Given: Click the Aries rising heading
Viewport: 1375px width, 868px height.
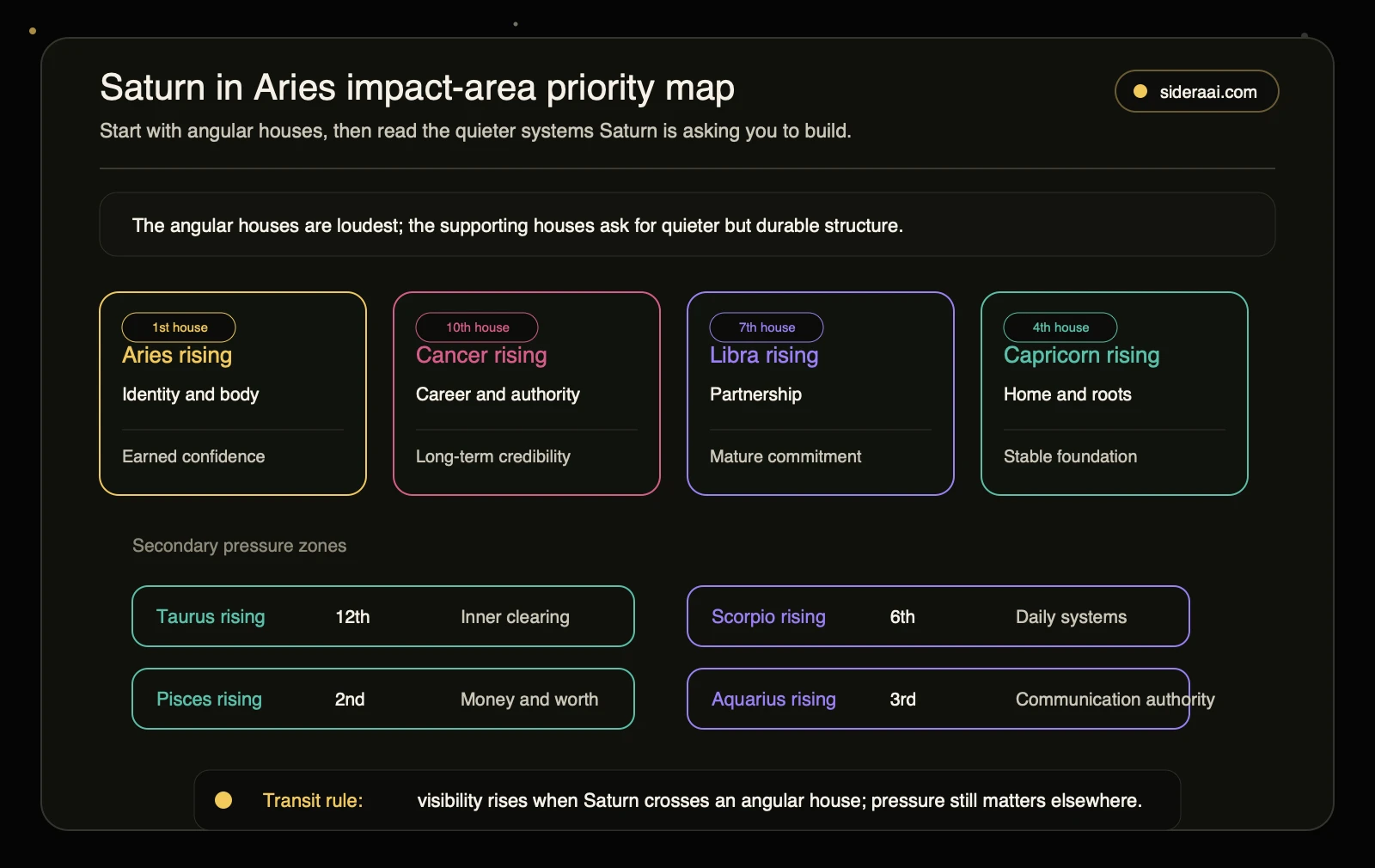Looking at the screenshot, I should (177, 356).
